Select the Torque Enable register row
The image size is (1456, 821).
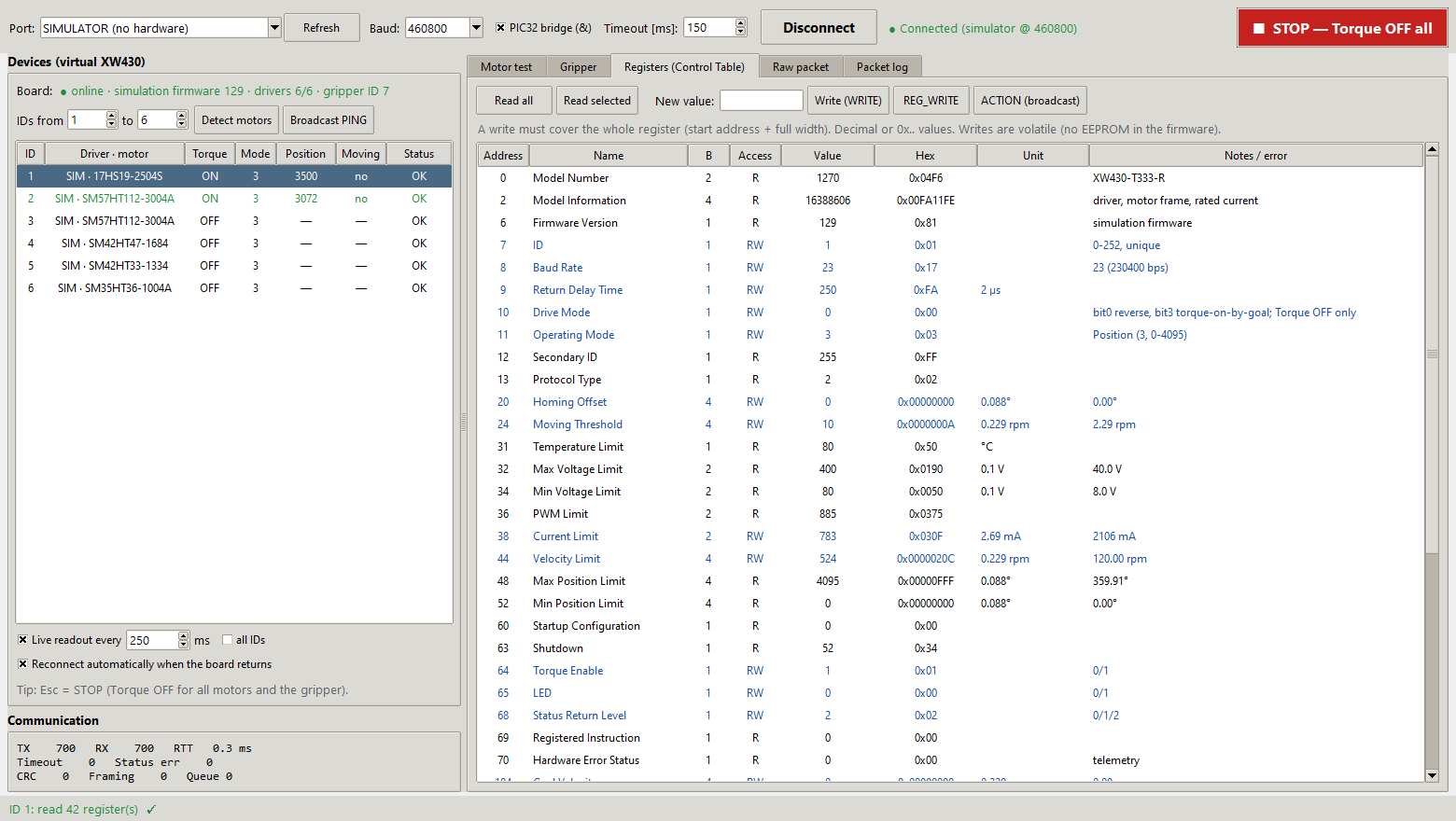click(950, 671)
